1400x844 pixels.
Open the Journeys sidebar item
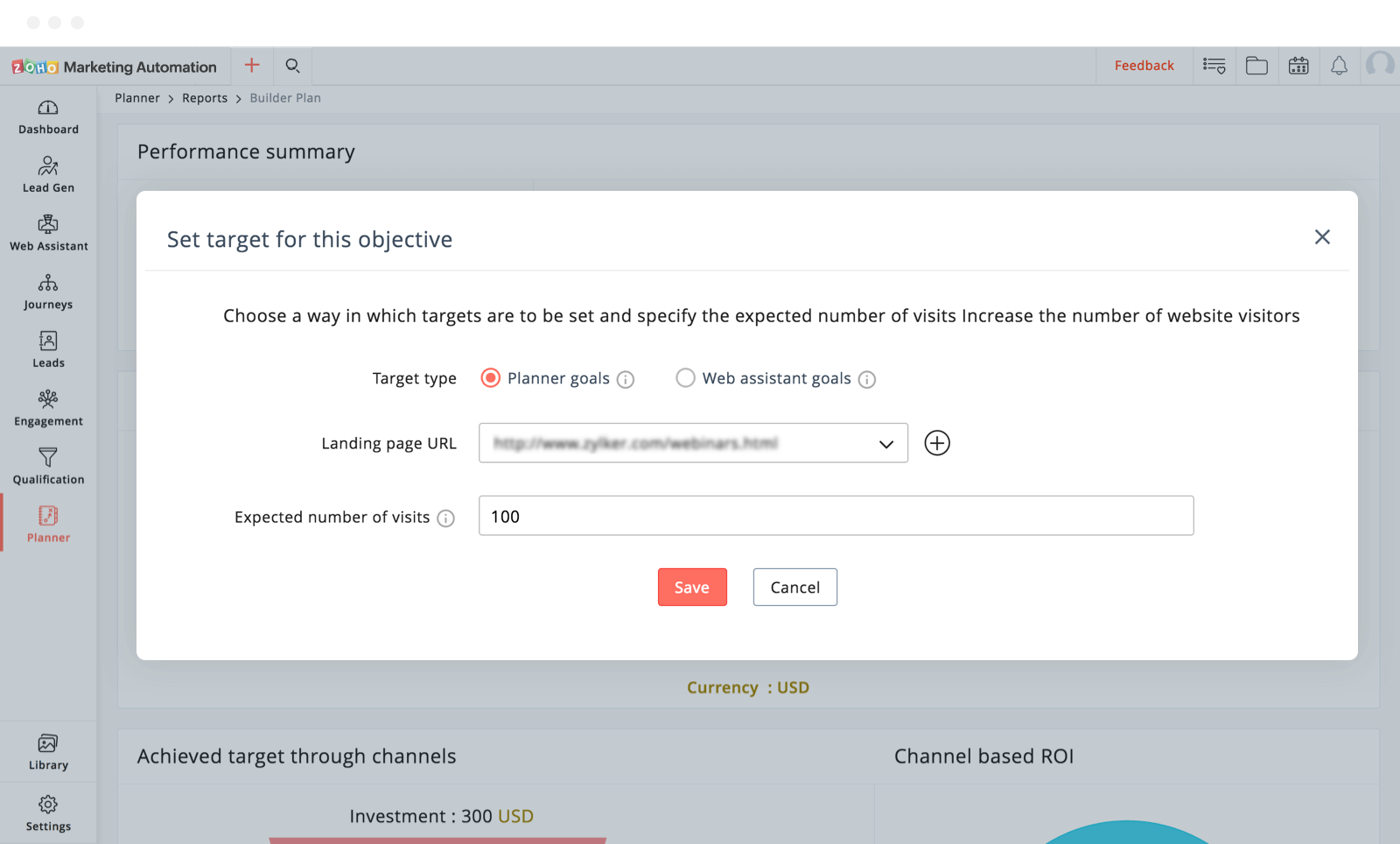(x=48, y=292)
